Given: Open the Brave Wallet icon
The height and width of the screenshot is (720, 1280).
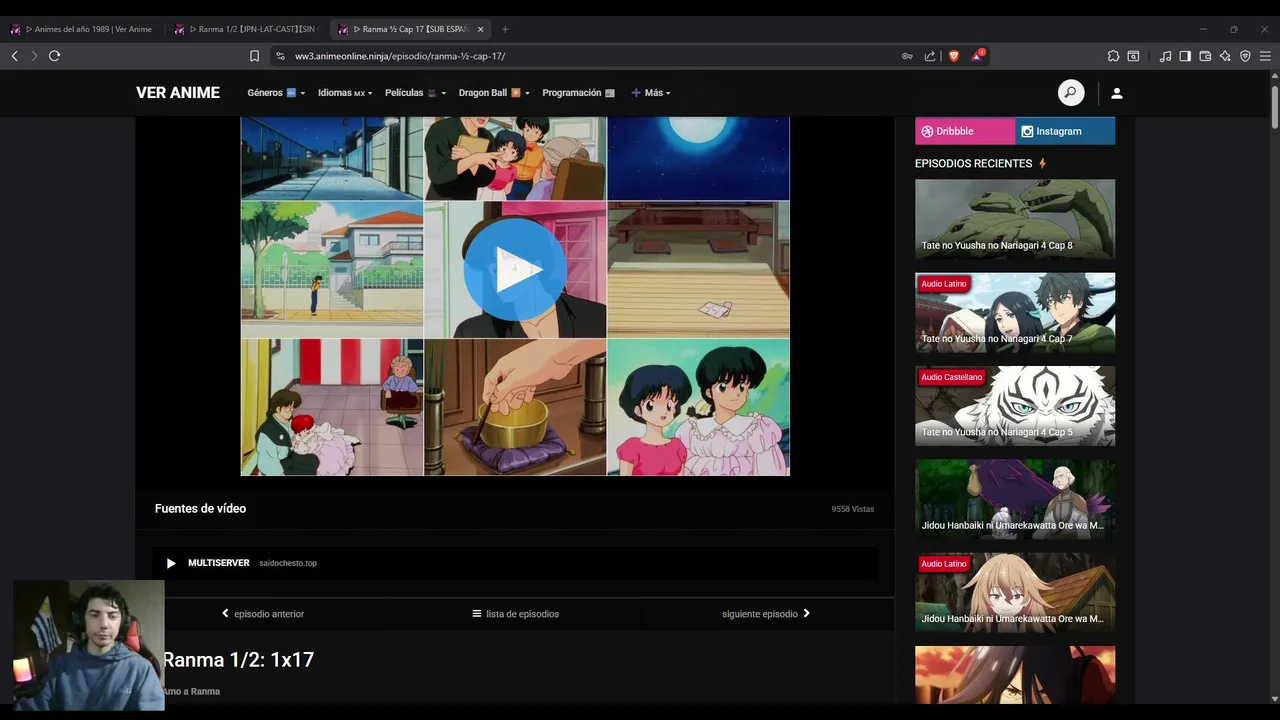Looking at the screenshot, I should 1205,56.
